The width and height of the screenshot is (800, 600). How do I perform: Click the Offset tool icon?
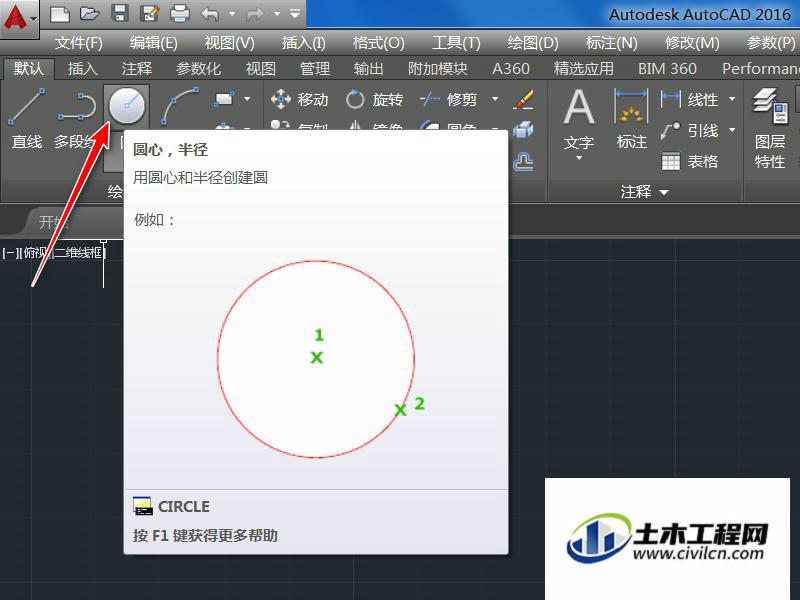coord(523,162)
